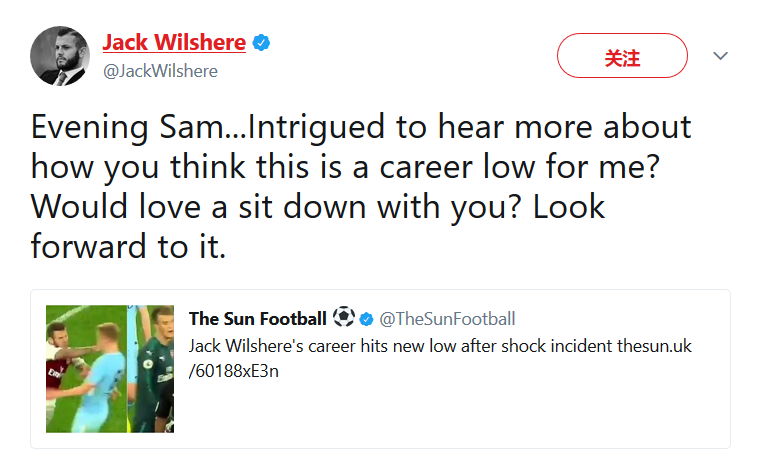763x456 pixels.
Task: Open the left photo of players clashing
Action: coord(87,368)
